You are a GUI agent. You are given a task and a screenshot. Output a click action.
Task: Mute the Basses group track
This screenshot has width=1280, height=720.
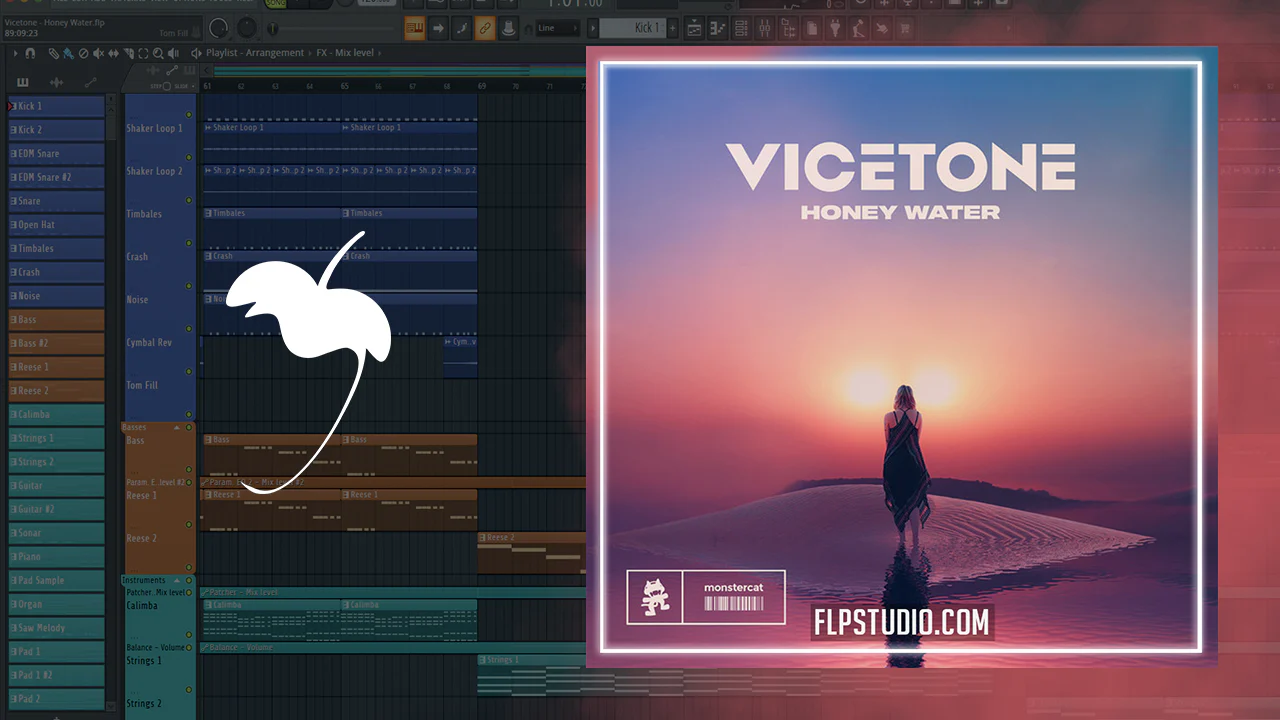(x=189, y=427)
